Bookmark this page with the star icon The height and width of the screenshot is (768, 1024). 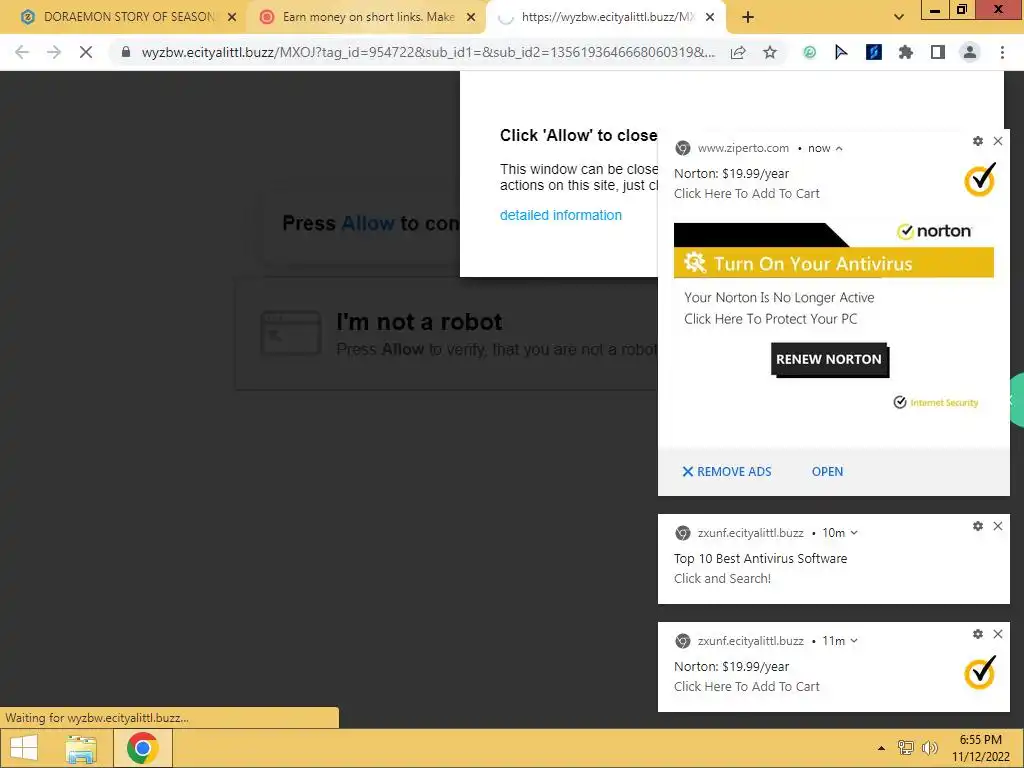770,52
